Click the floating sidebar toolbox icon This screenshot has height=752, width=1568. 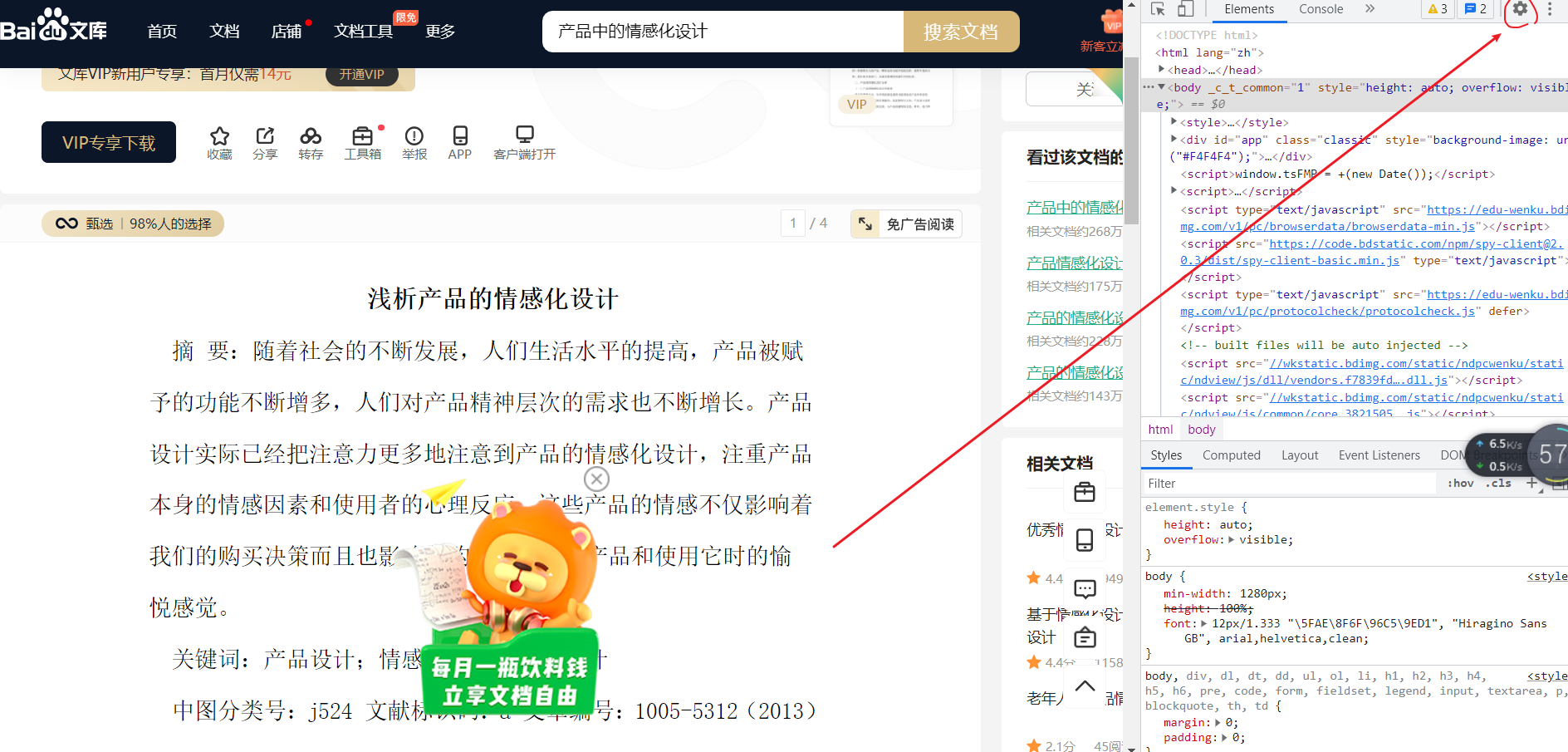(1085, 492)
